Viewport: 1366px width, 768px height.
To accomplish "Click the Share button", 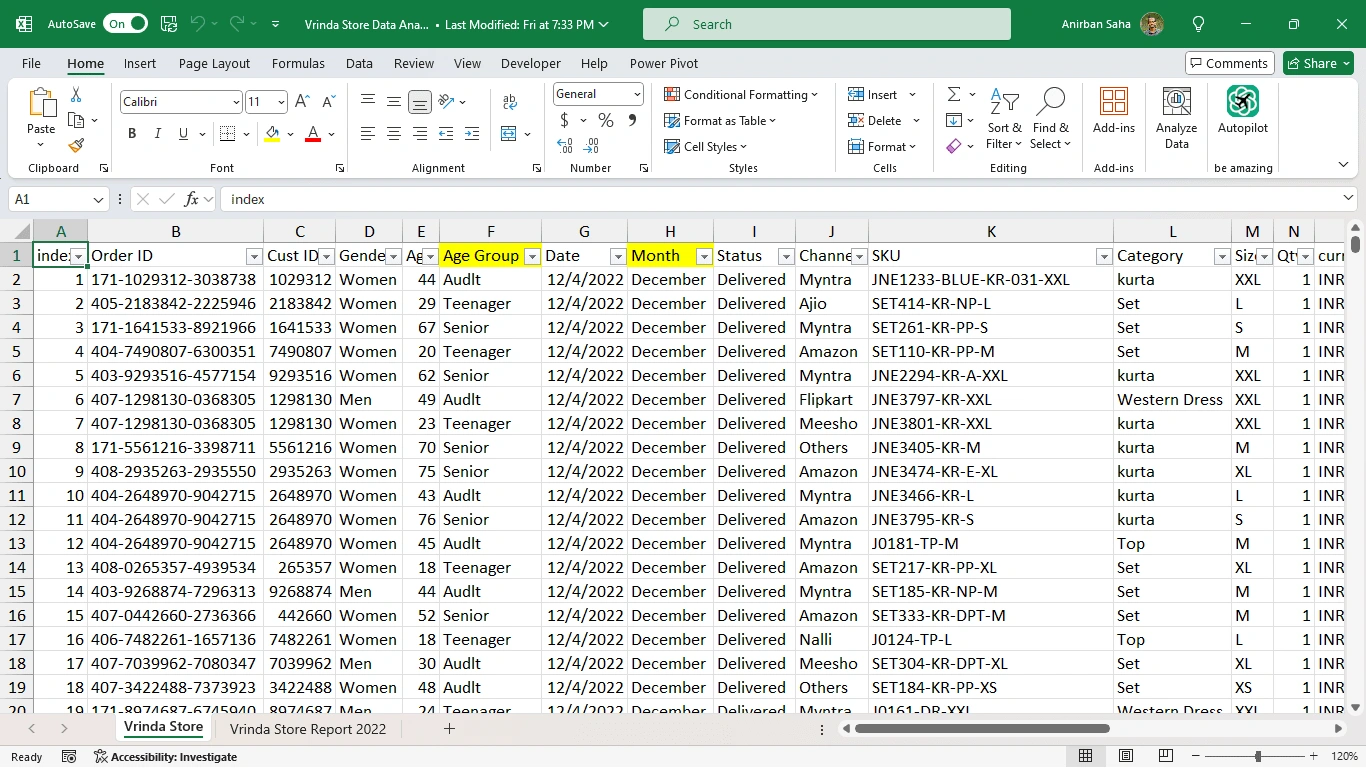I will [1319, 63].
